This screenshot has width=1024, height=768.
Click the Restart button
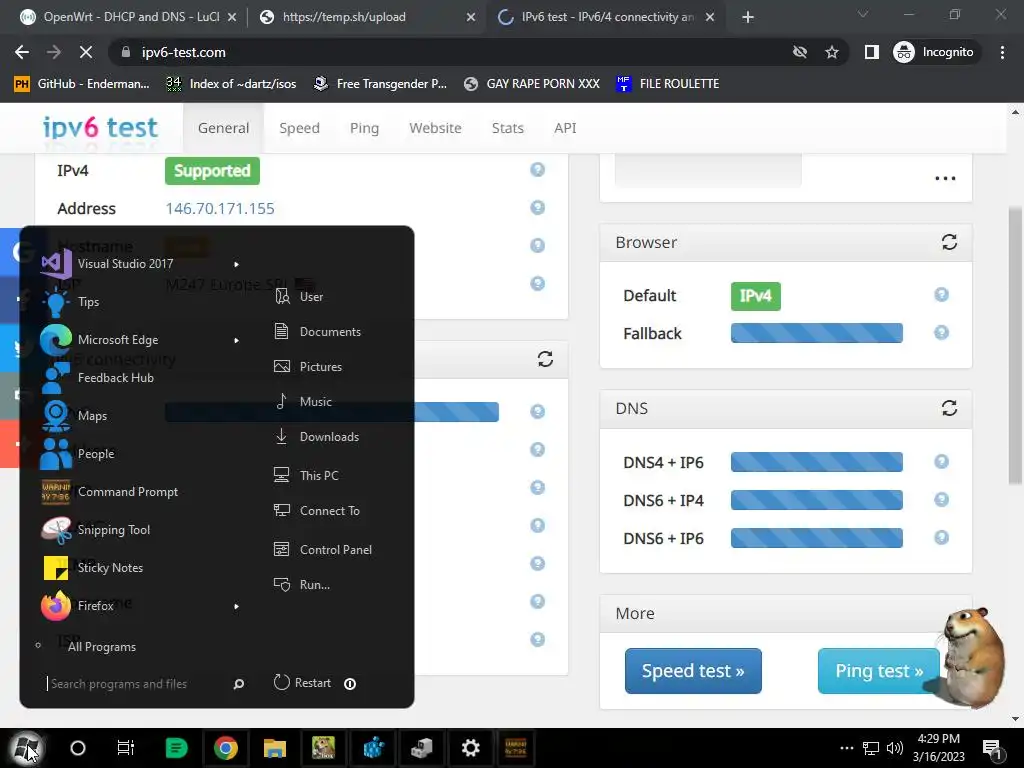[x=302, y=682]
